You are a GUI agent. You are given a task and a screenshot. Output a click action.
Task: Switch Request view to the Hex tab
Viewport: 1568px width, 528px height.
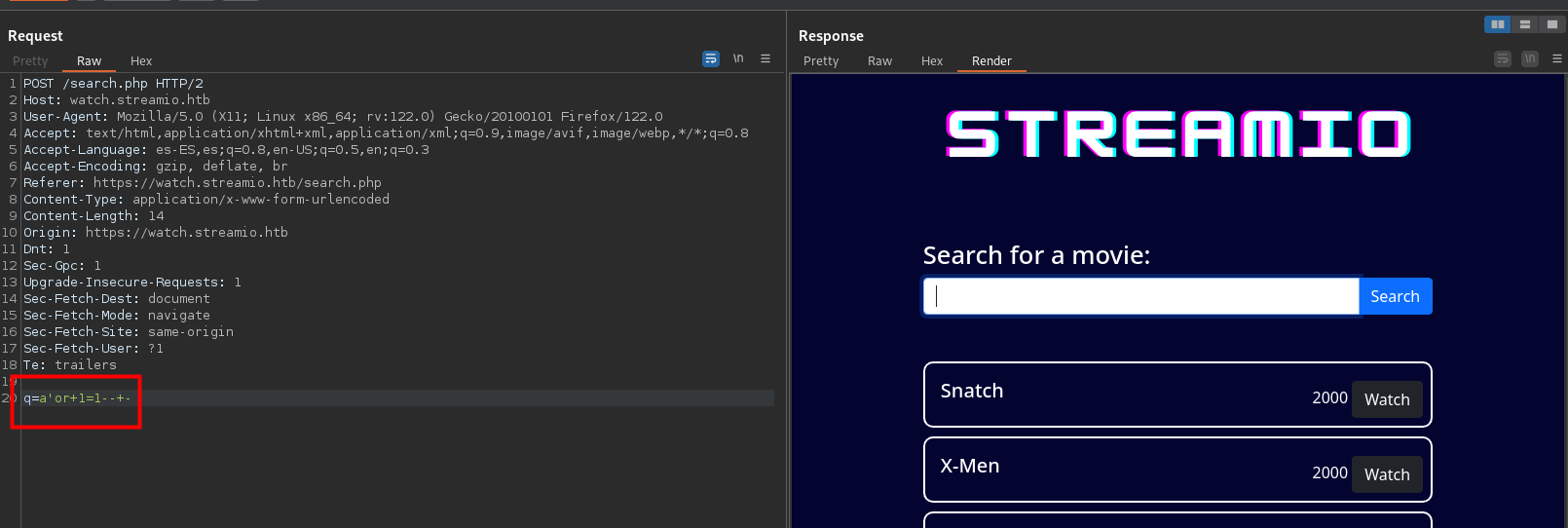141,61
